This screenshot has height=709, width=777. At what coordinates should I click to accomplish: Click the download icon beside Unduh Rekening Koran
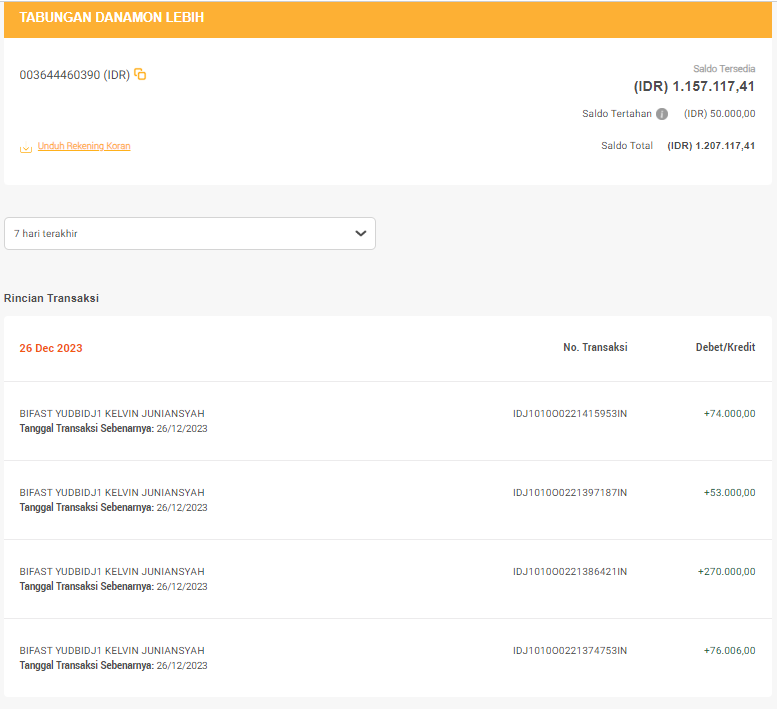[x=26, y=147]
